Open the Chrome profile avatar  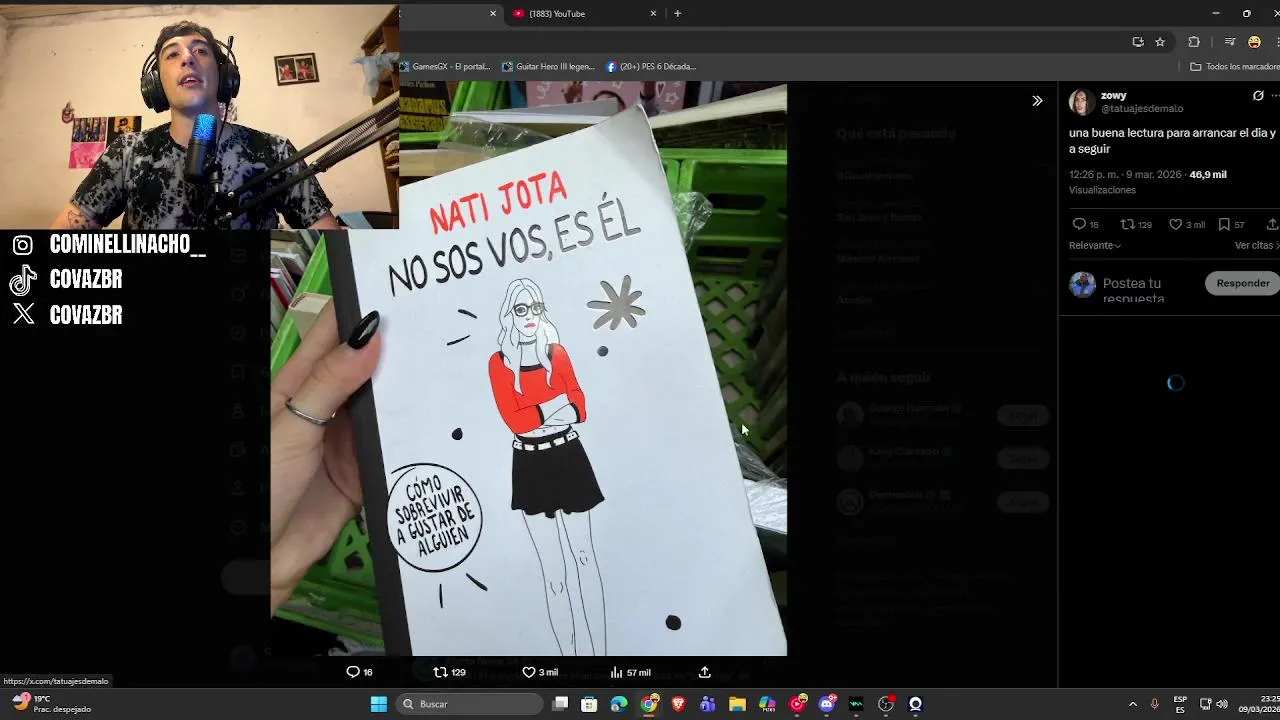[1254, 42]
